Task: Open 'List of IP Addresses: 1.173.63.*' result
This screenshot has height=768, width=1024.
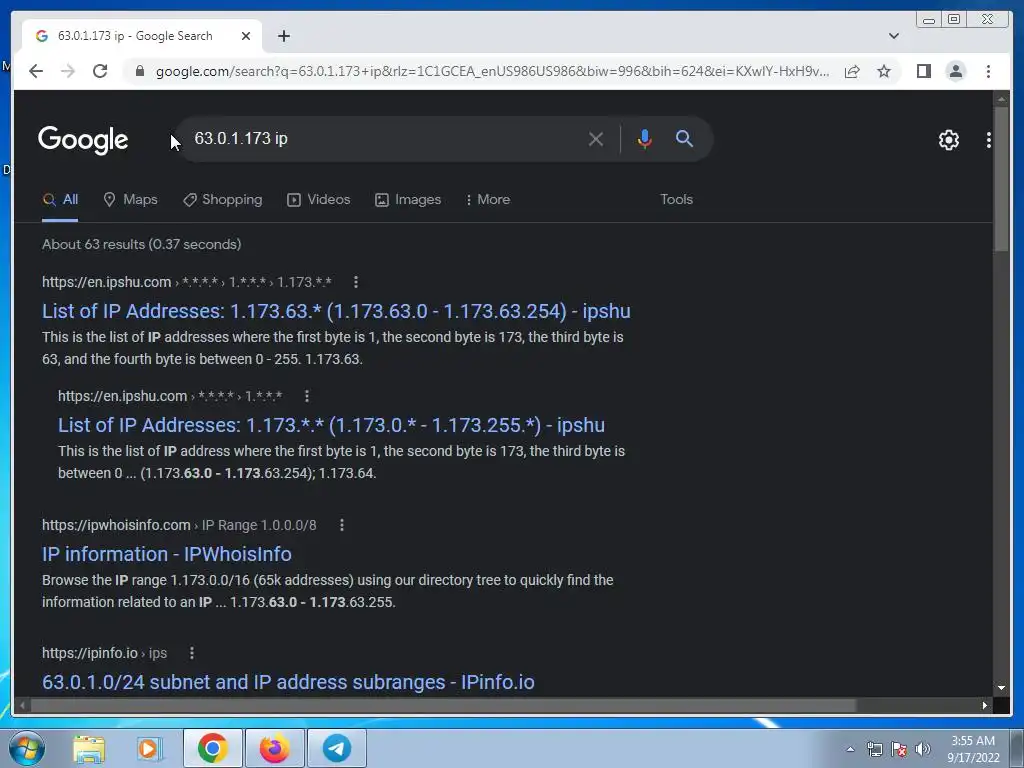Action: click(x=336, y=311)
